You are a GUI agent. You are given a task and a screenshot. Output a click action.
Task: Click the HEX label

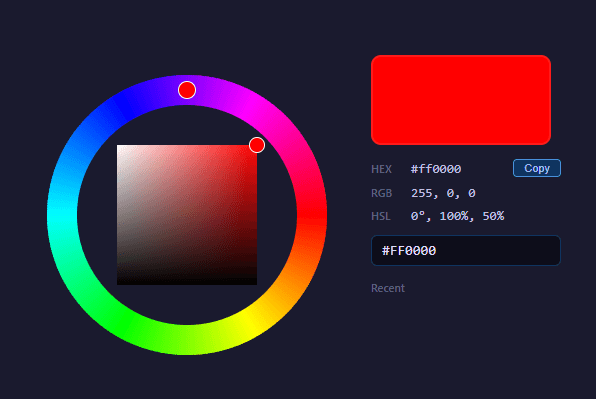pos(381,169)
